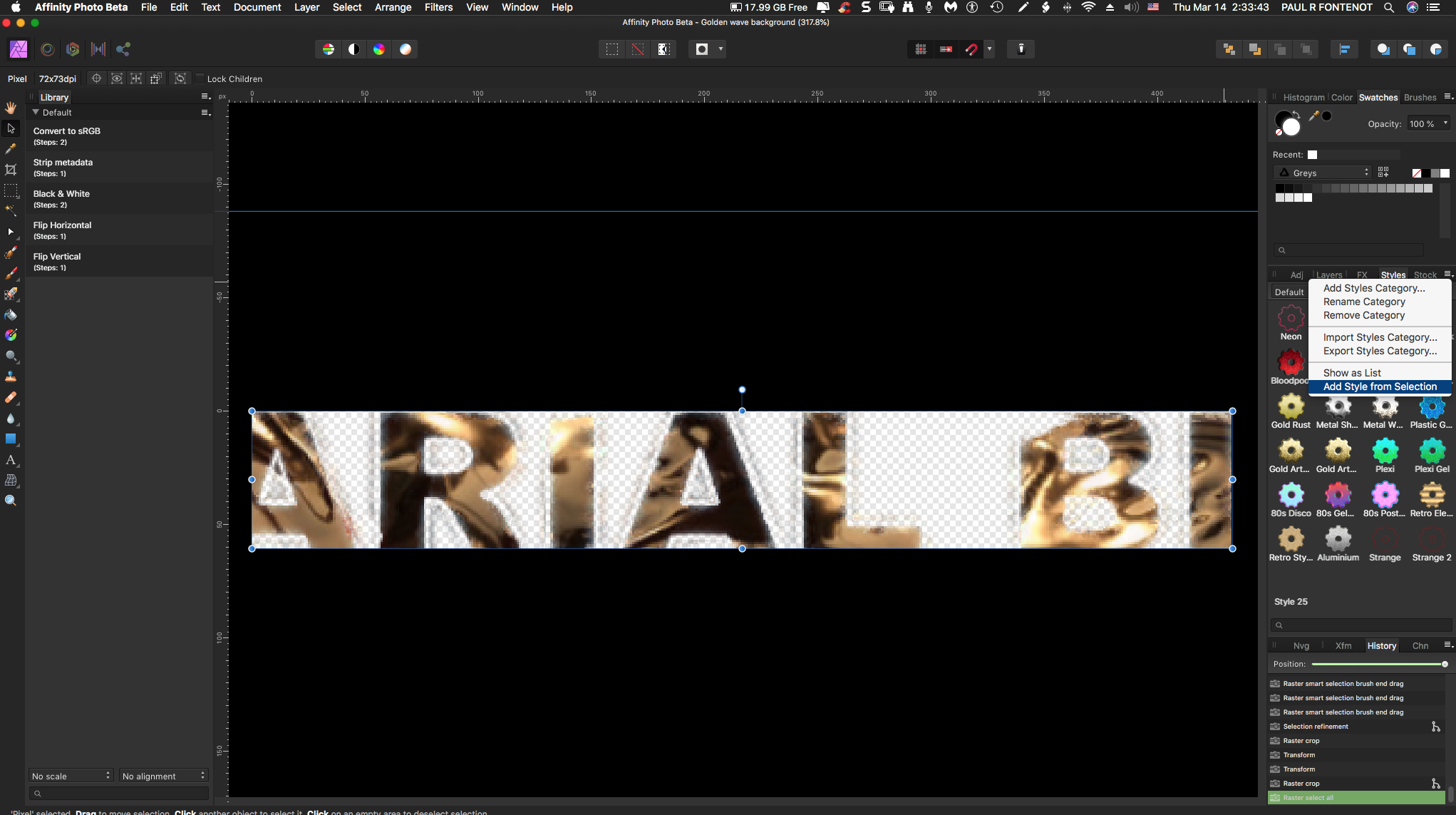
Task: Toggle snapping magnet icon
Action: (x=971, y=49)
